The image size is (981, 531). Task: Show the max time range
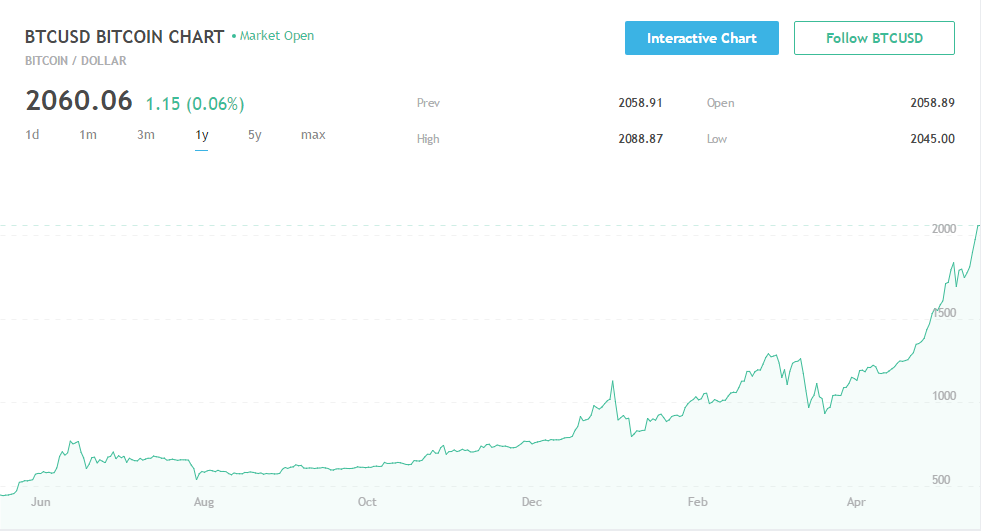pyautogui.click(x=313, y=134)
